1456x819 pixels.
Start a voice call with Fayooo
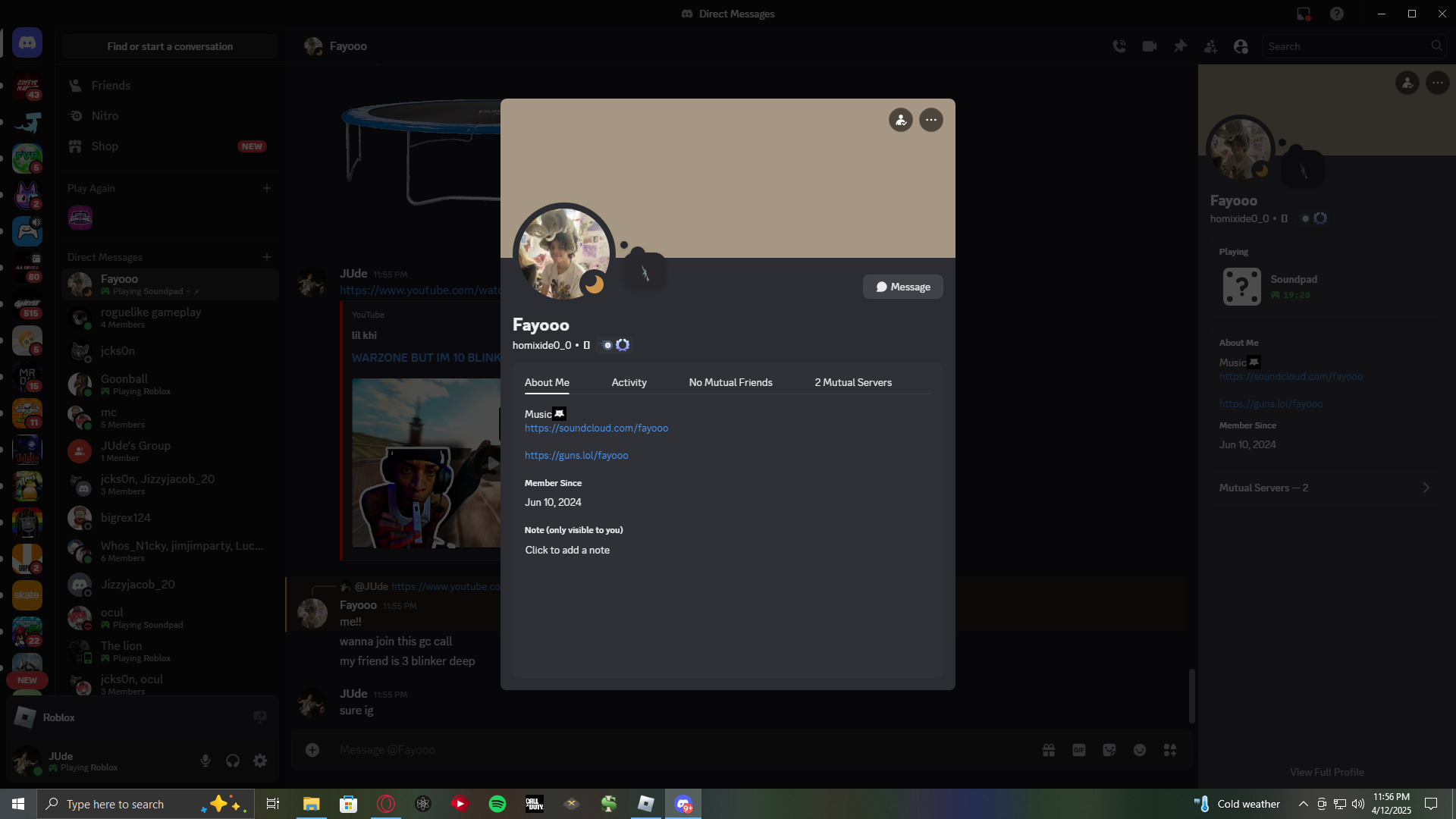tap(1119, 46)
